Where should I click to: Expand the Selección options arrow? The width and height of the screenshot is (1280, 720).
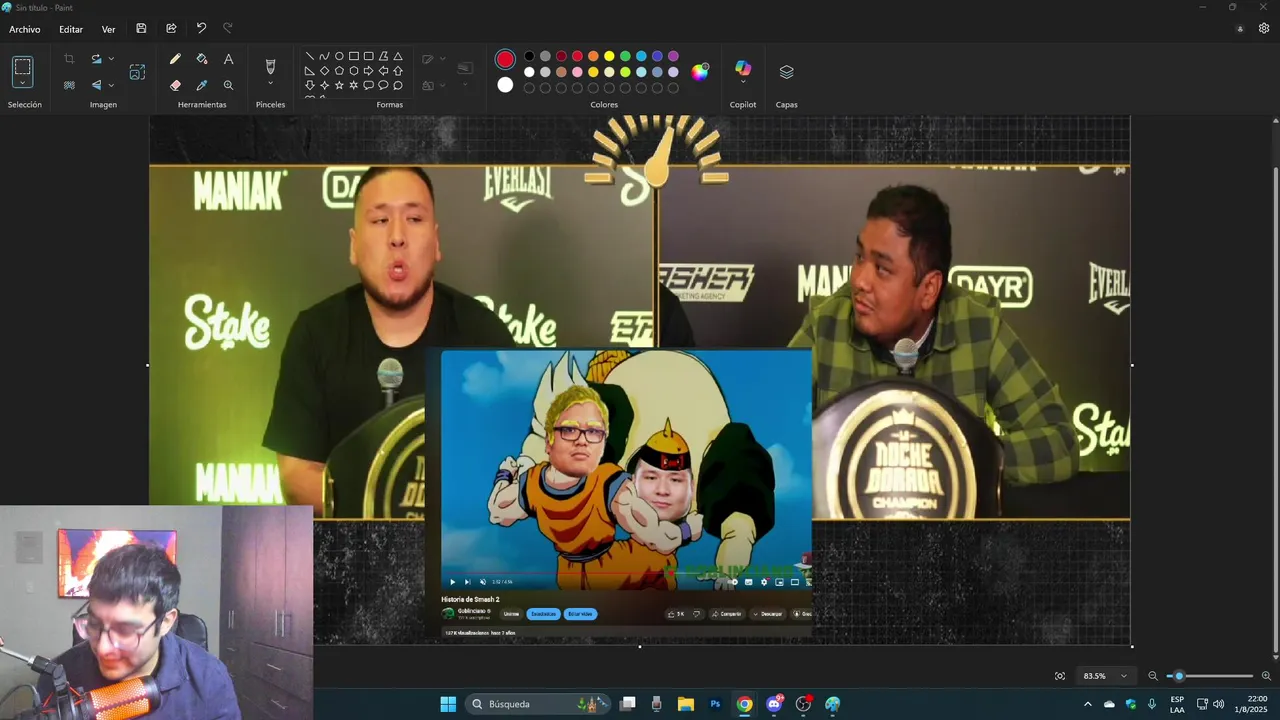(x=22, y=84)
